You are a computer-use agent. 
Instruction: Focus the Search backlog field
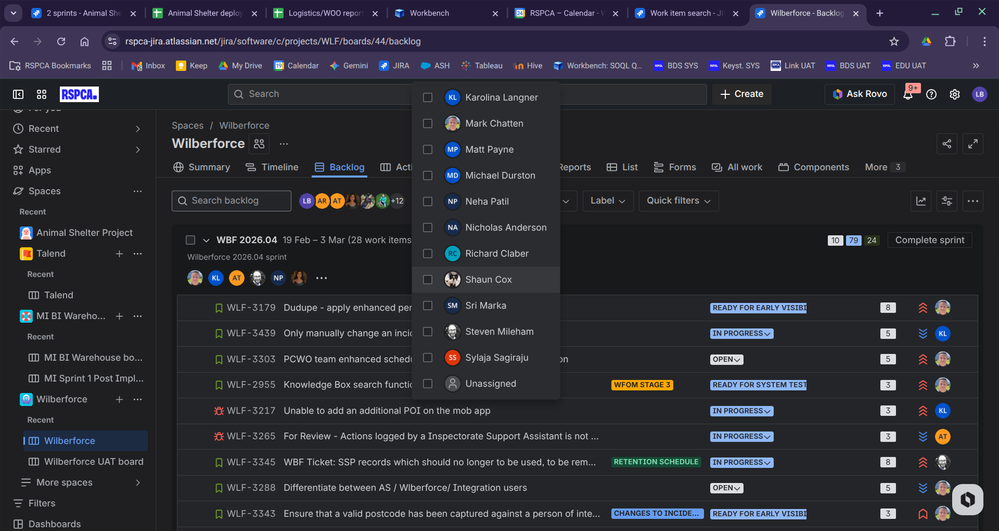pyautogui.click(x=231, y=201)
